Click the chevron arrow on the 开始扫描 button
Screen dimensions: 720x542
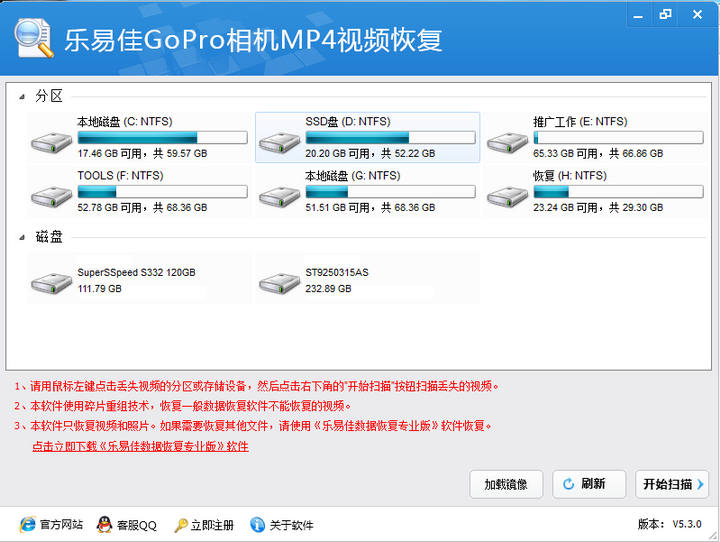click(700, 484)
